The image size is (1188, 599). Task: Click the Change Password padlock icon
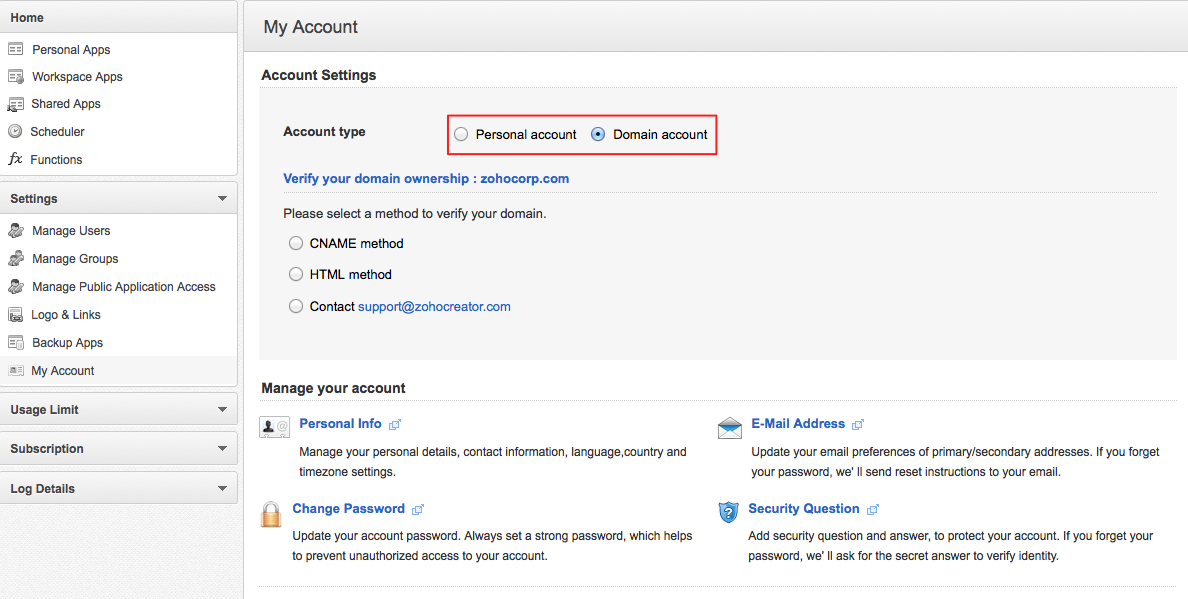[271, 514]
